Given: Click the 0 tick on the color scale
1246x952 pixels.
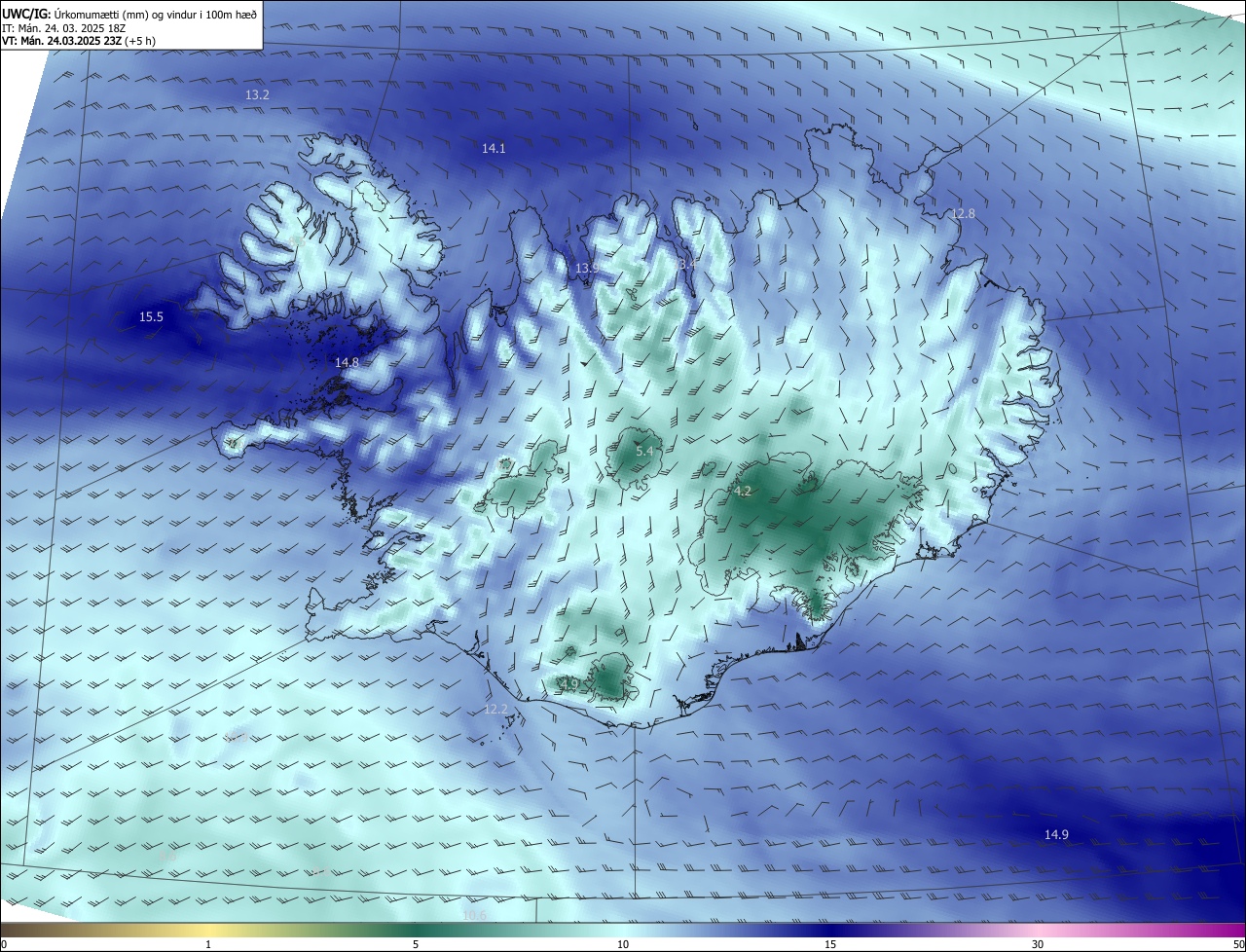Looking at the screenshot, I should point(4,944).
